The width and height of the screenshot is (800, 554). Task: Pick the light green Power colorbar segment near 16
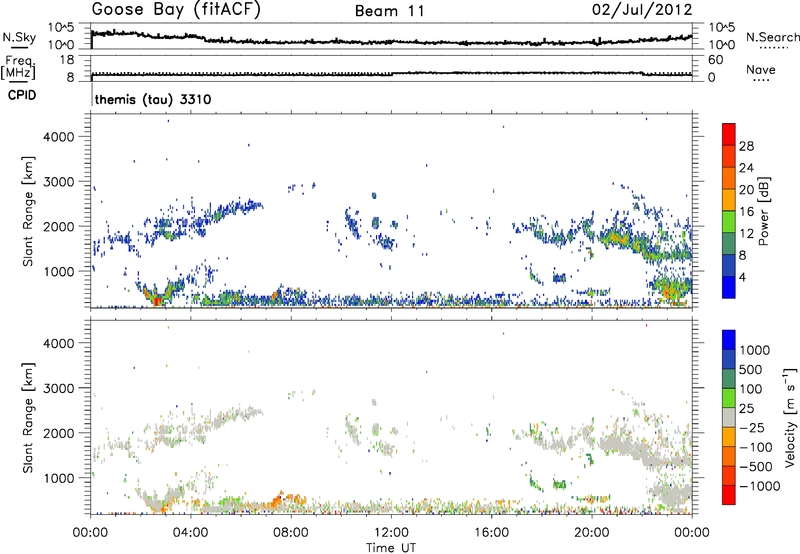[x=729, y=221]
